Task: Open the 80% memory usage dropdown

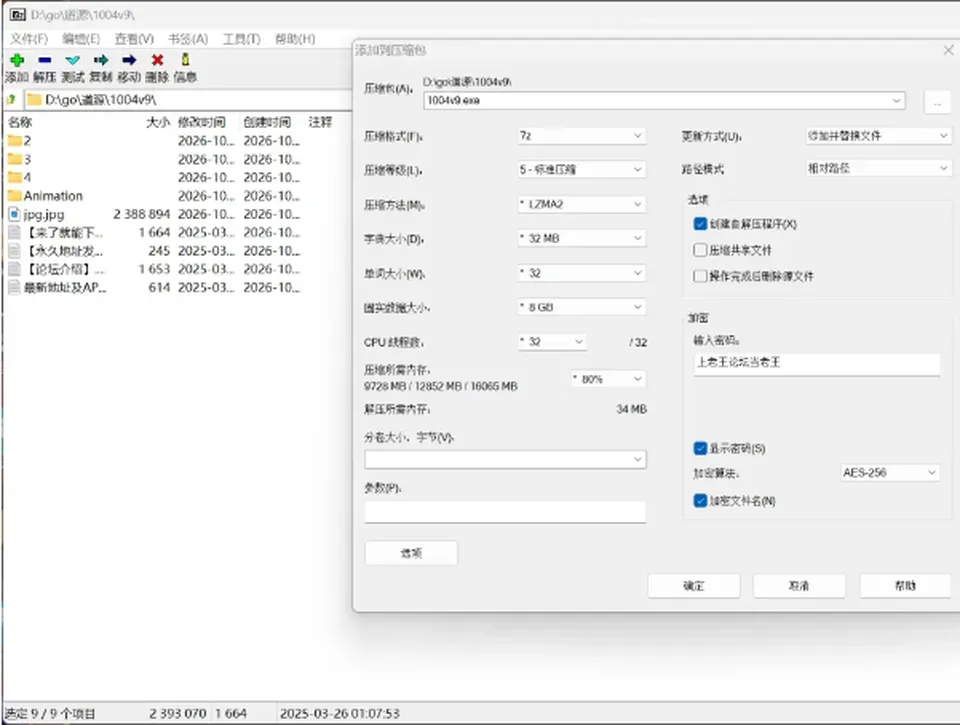Action: (609, 379)
